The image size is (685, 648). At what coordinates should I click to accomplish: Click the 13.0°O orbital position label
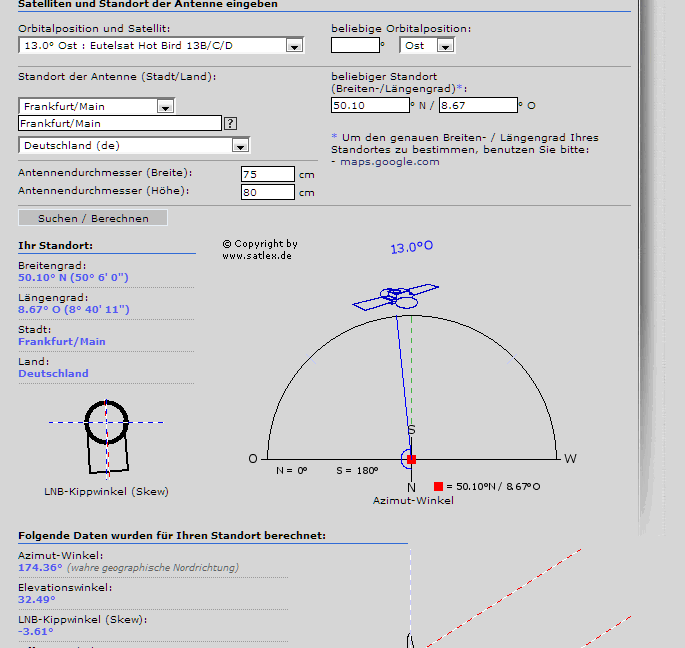pyautogui.click(x=412, y=247)
